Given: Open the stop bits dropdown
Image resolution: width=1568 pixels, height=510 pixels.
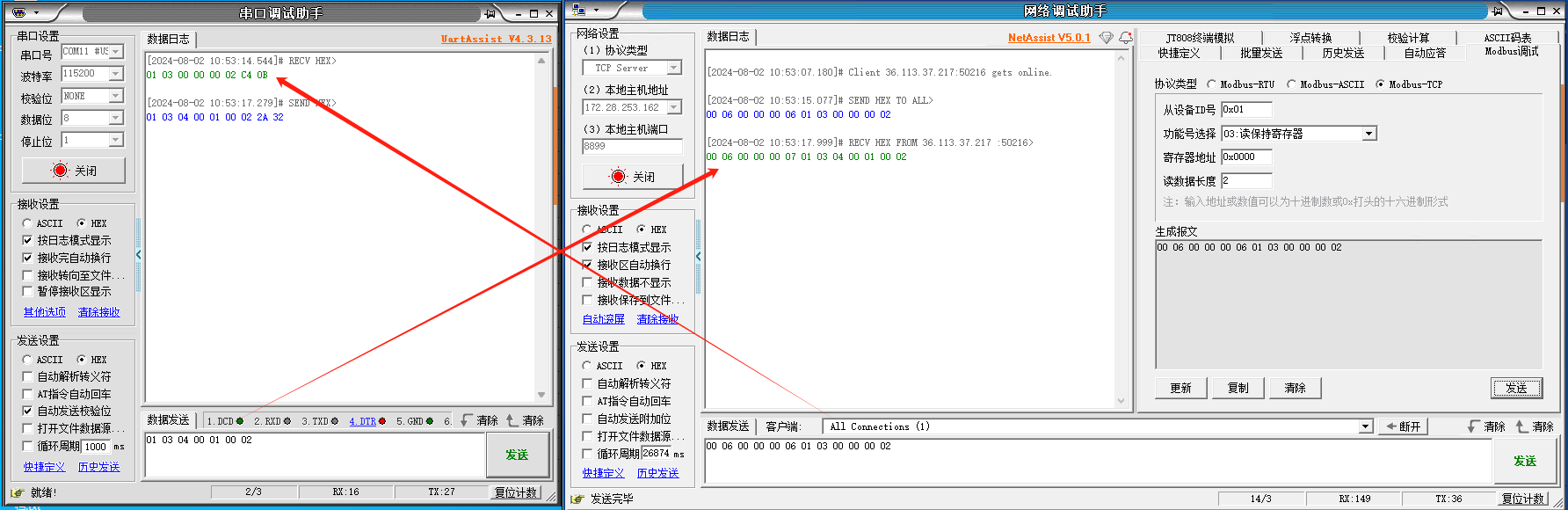Looking at the screenshot, I should [116, 140].
